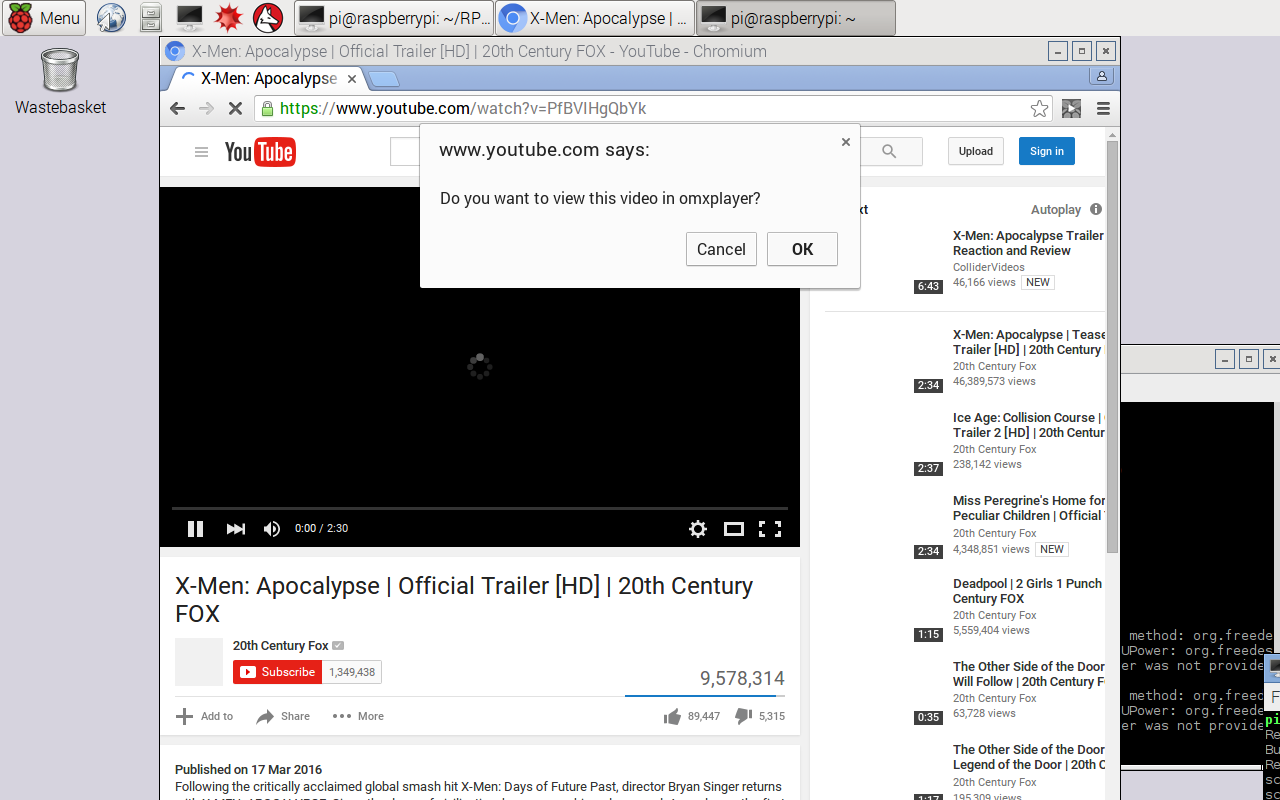
Task: Like the video with thumbs up
Action: [x=672, y=716]
